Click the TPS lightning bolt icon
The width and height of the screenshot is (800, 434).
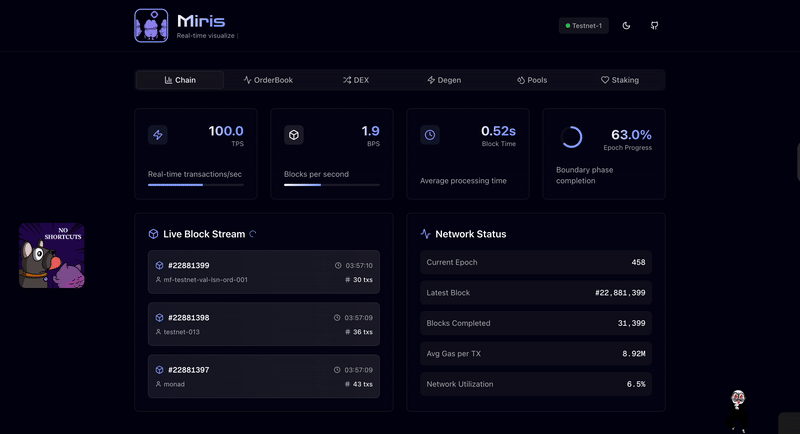158,135
